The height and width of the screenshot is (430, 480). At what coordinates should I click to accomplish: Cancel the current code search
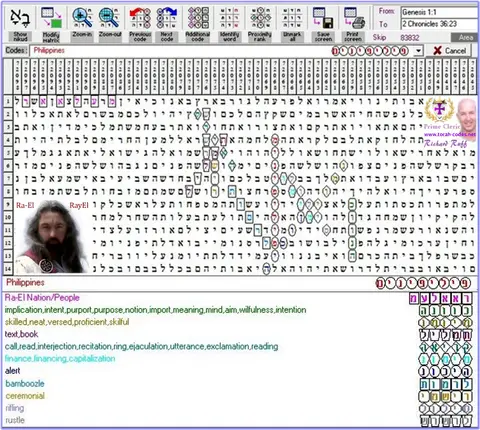pos(449,51)
